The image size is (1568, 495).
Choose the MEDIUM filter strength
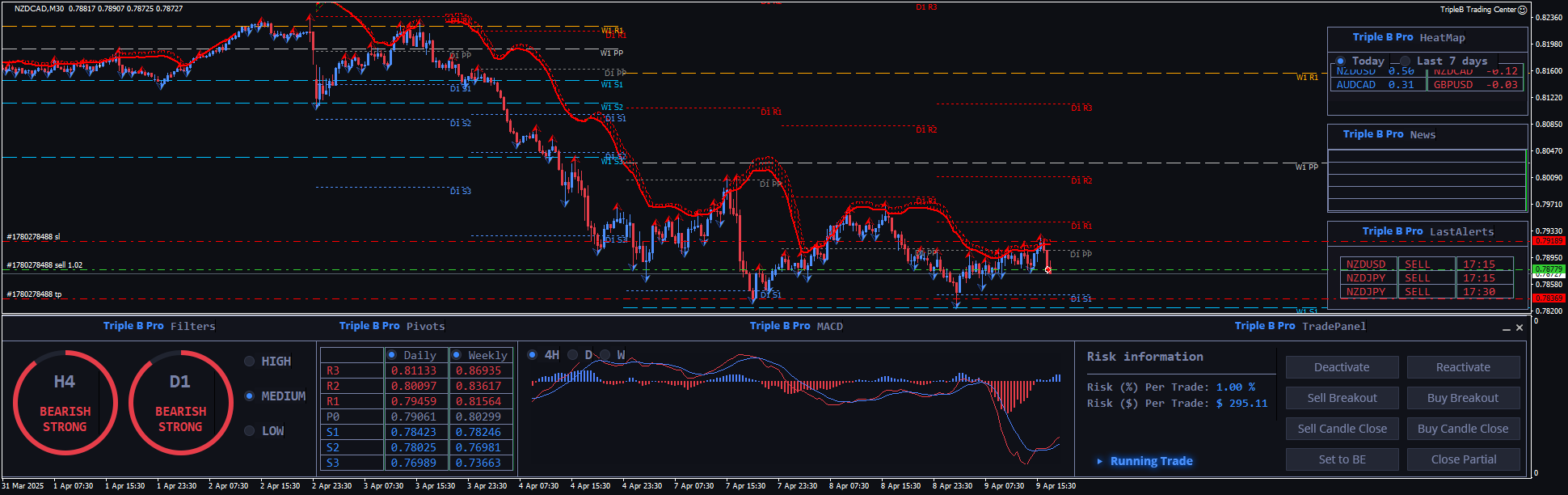250,396
